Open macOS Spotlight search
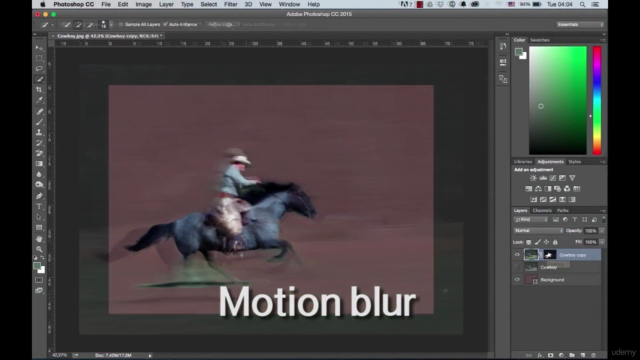Screen dimensions: 640x360 coord(582,4)
